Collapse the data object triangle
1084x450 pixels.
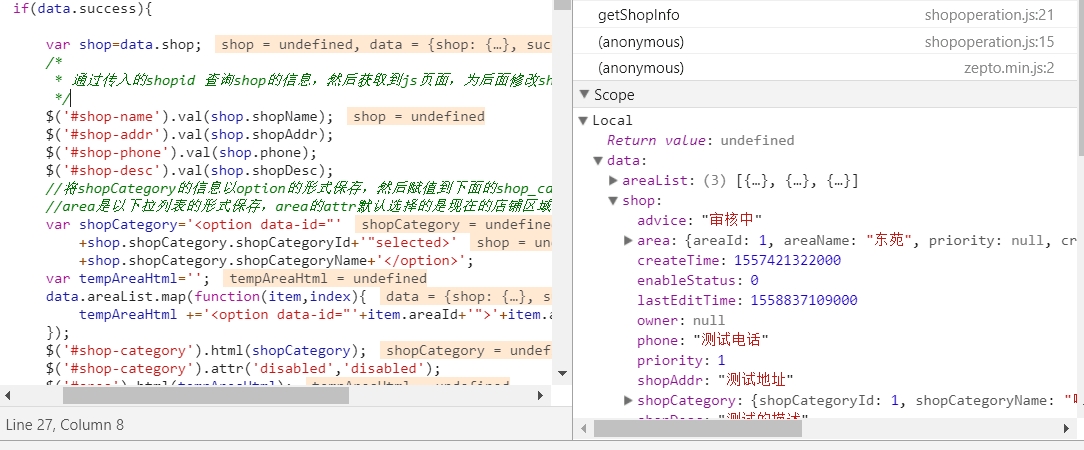click(598, 161)
